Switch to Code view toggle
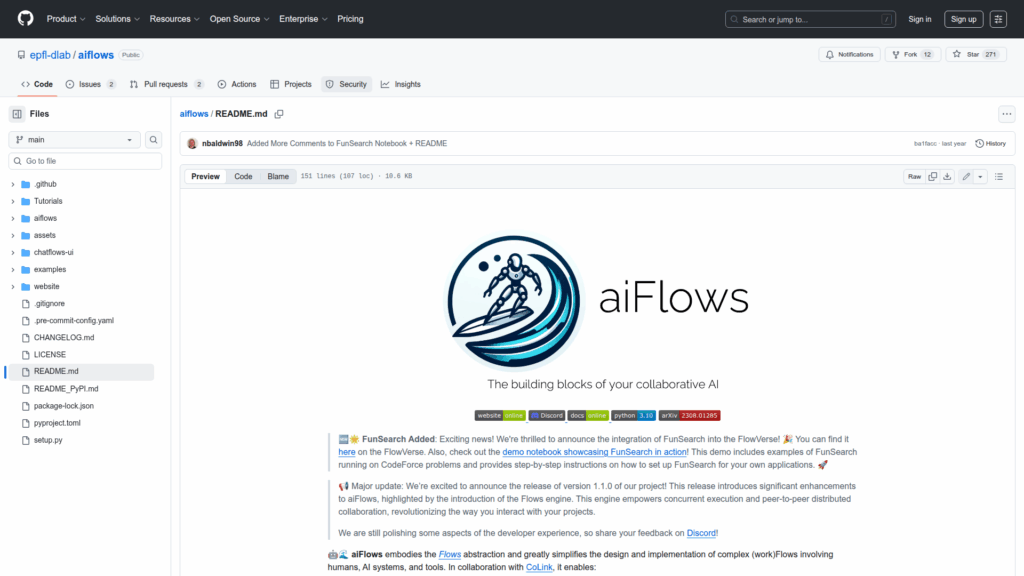This screenshot has width=1024, height=576. point(243,176)
